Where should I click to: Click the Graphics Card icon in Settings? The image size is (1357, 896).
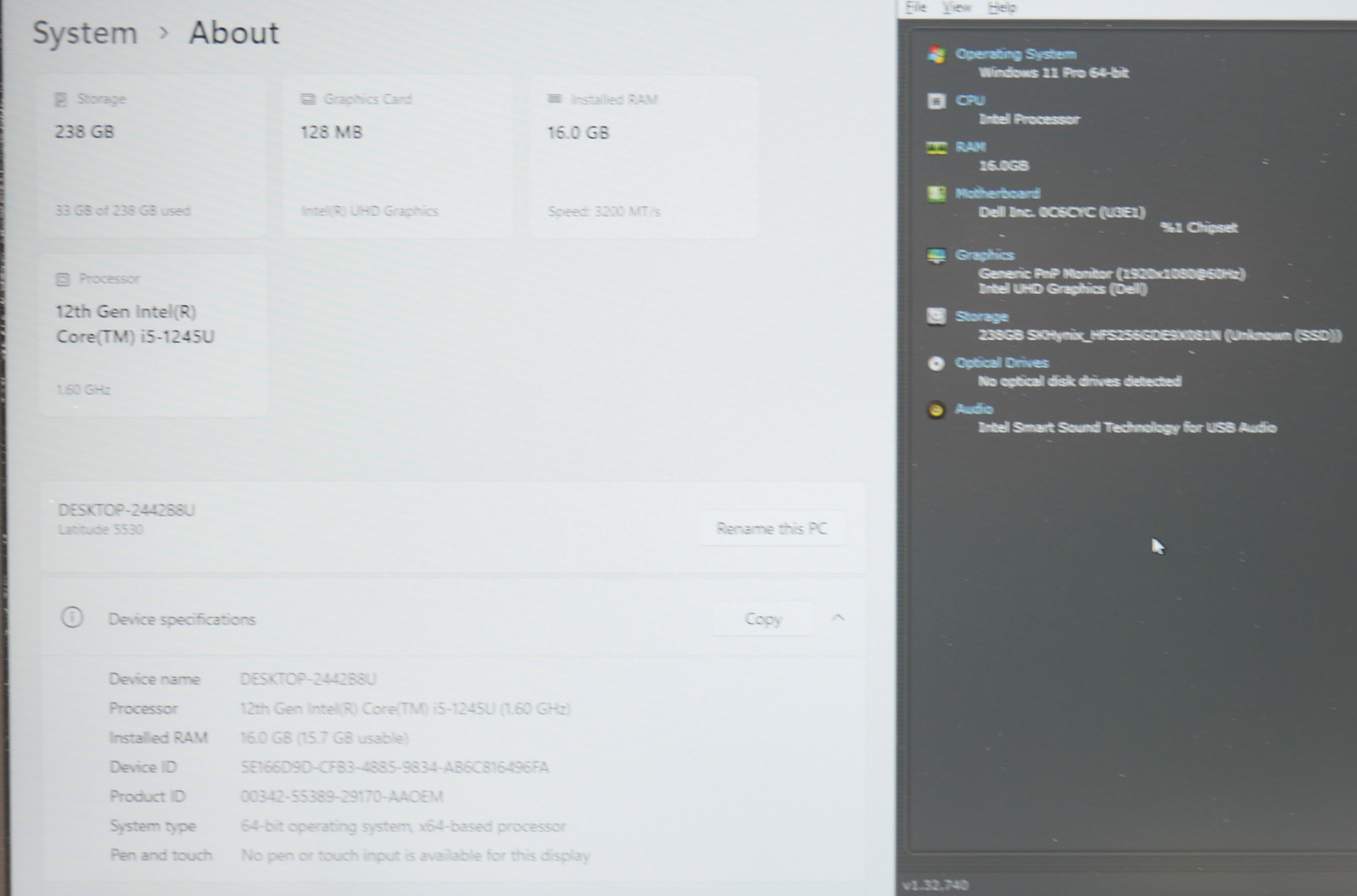coord(308,99)
